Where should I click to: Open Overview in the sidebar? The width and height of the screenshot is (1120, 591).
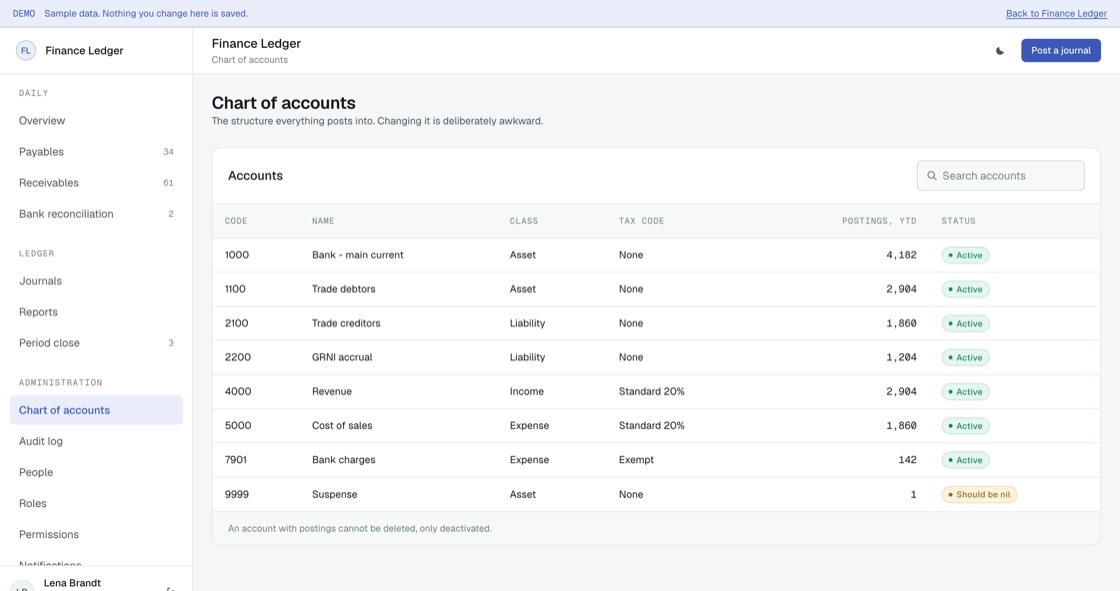[x=96, y=121]
